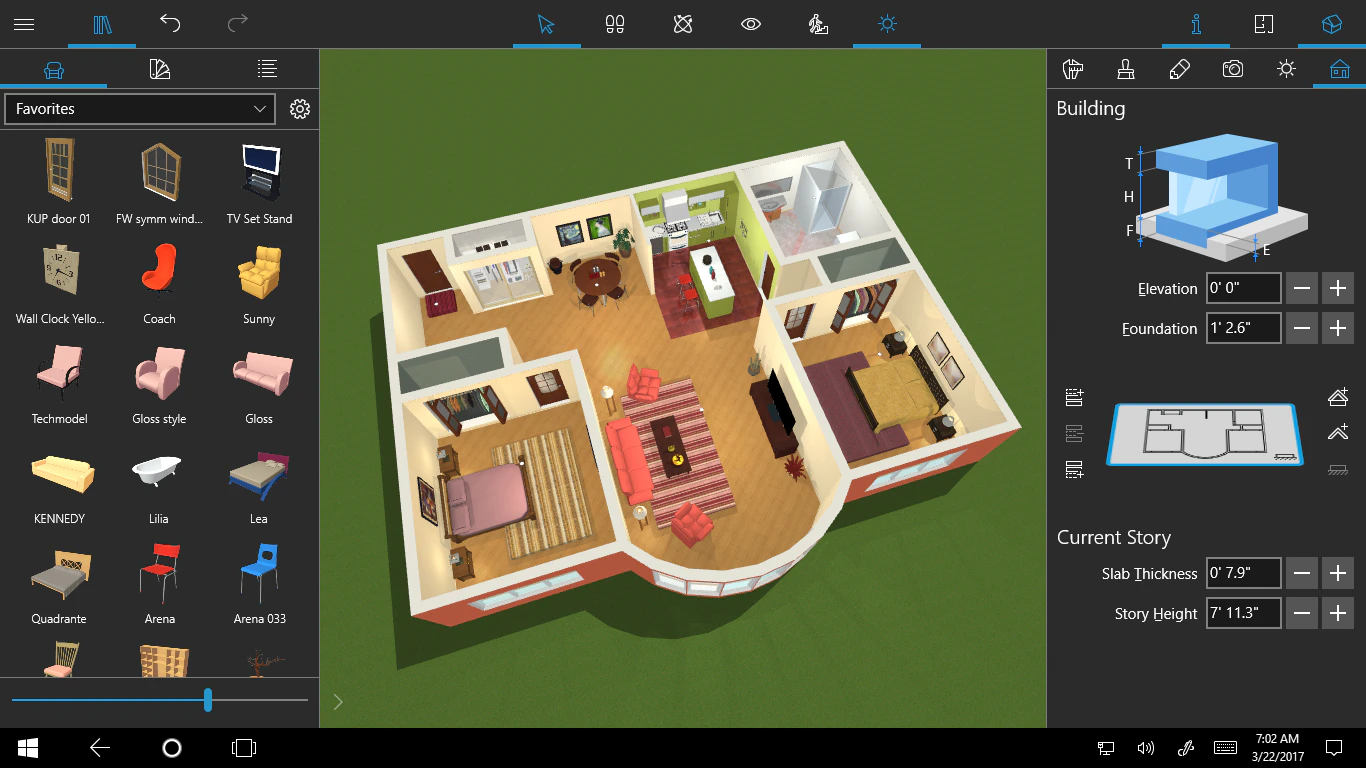Increase Slab Thickness with plus
Image resolution: width=1366 pixels, height=768 pixels.
pos(1338,573)
